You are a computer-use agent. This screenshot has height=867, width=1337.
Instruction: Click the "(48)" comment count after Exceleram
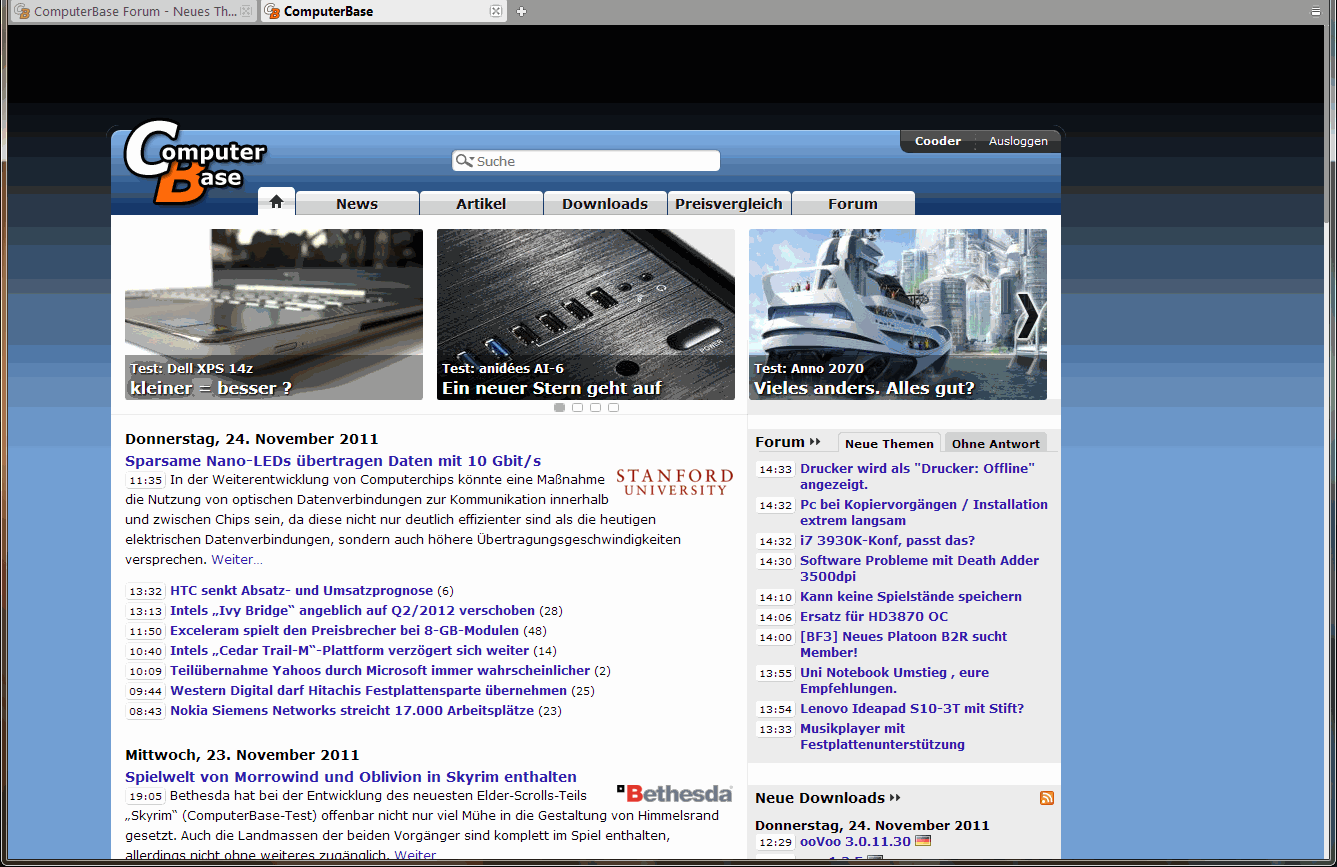535,631
